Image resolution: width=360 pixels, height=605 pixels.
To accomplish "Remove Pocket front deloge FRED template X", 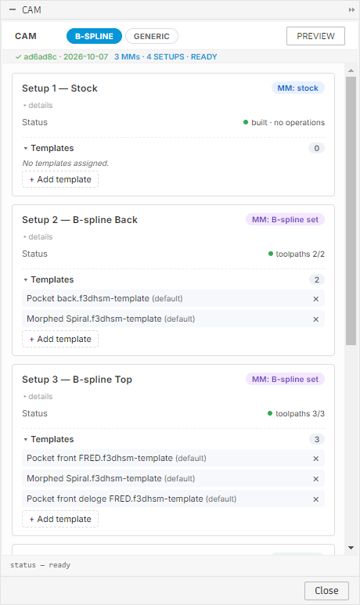I will 316,499.
